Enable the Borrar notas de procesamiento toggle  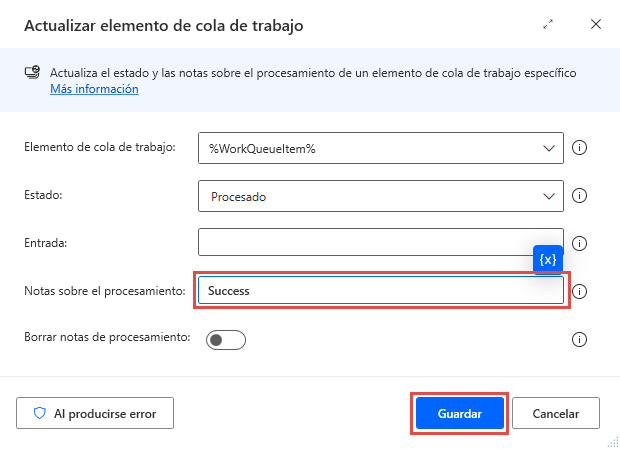pyautogui.click(x=225, y=340)
